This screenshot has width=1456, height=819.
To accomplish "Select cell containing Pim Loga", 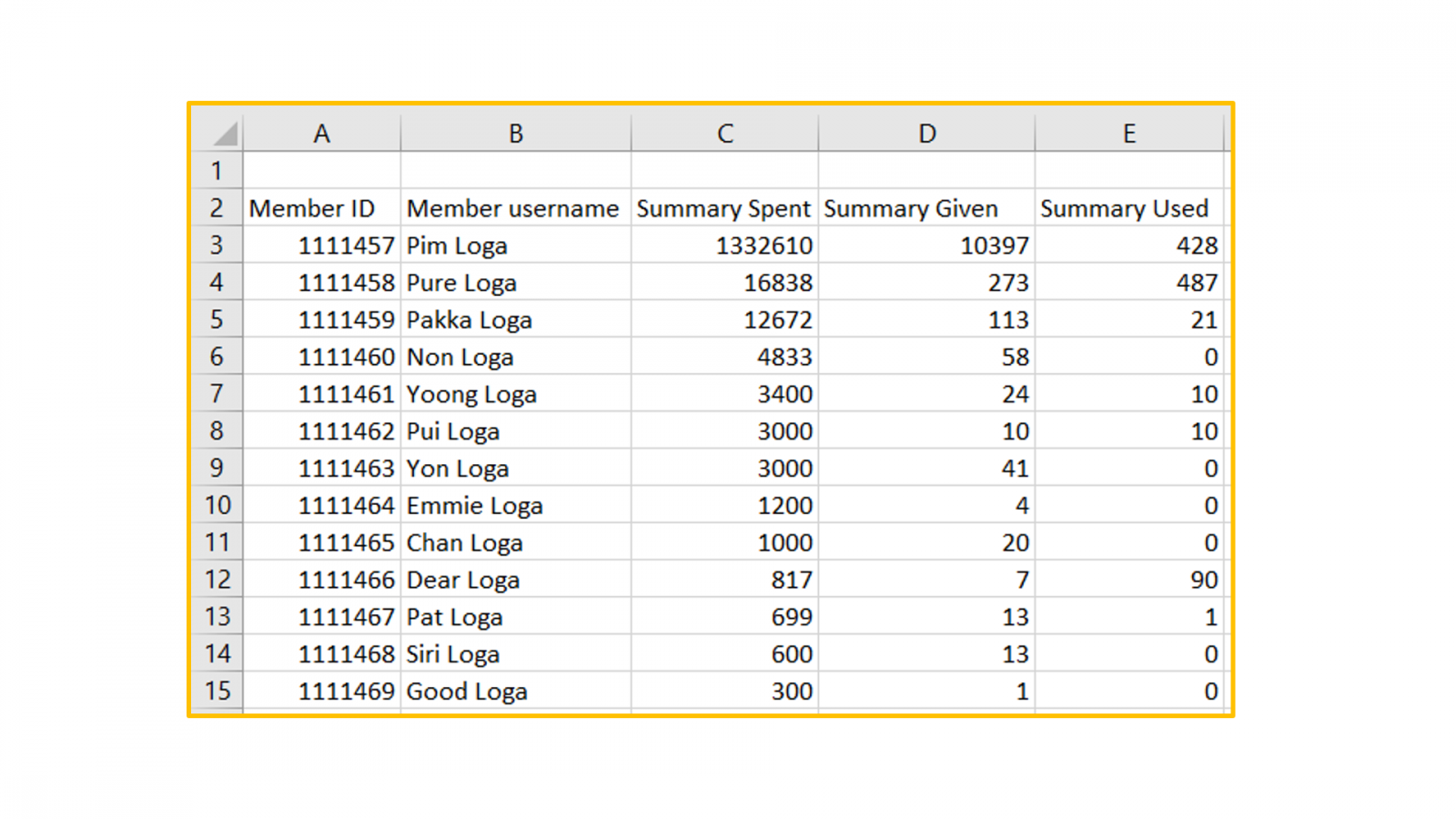I will pyautogui.click(x=515, y=246).
